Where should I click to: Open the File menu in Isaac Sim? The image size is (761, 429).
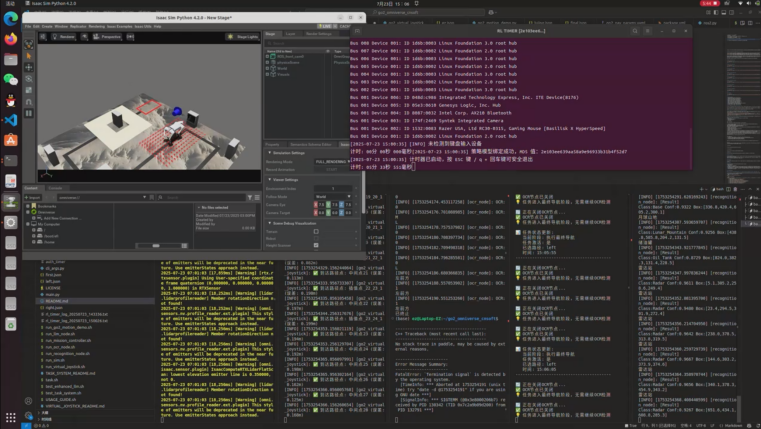coord(28,26)
